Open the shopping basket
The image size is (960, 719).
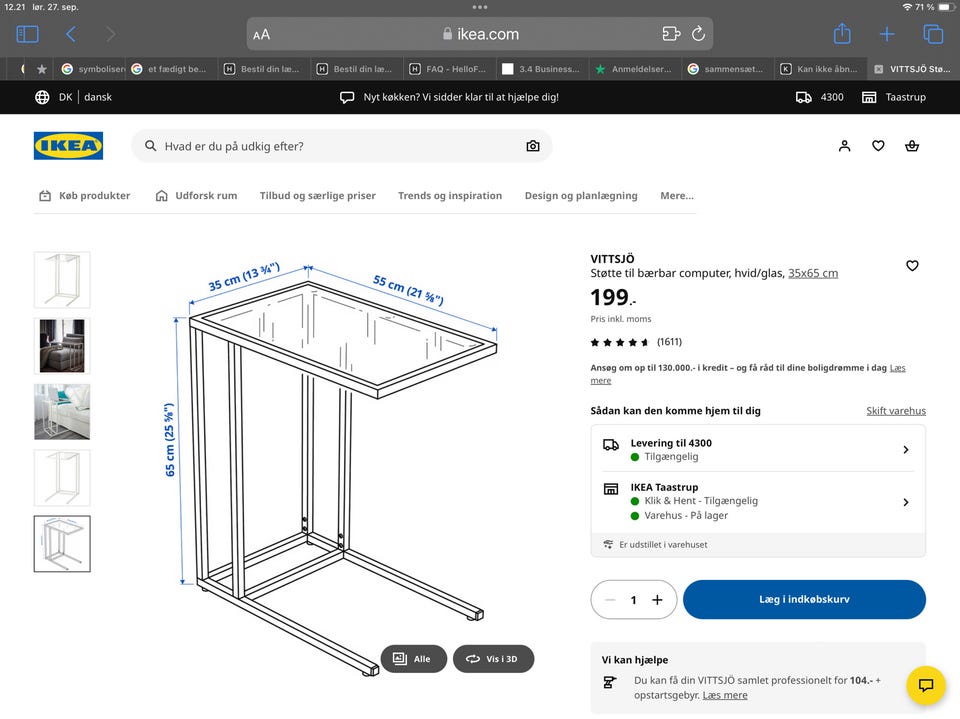(x=912, y=146)
